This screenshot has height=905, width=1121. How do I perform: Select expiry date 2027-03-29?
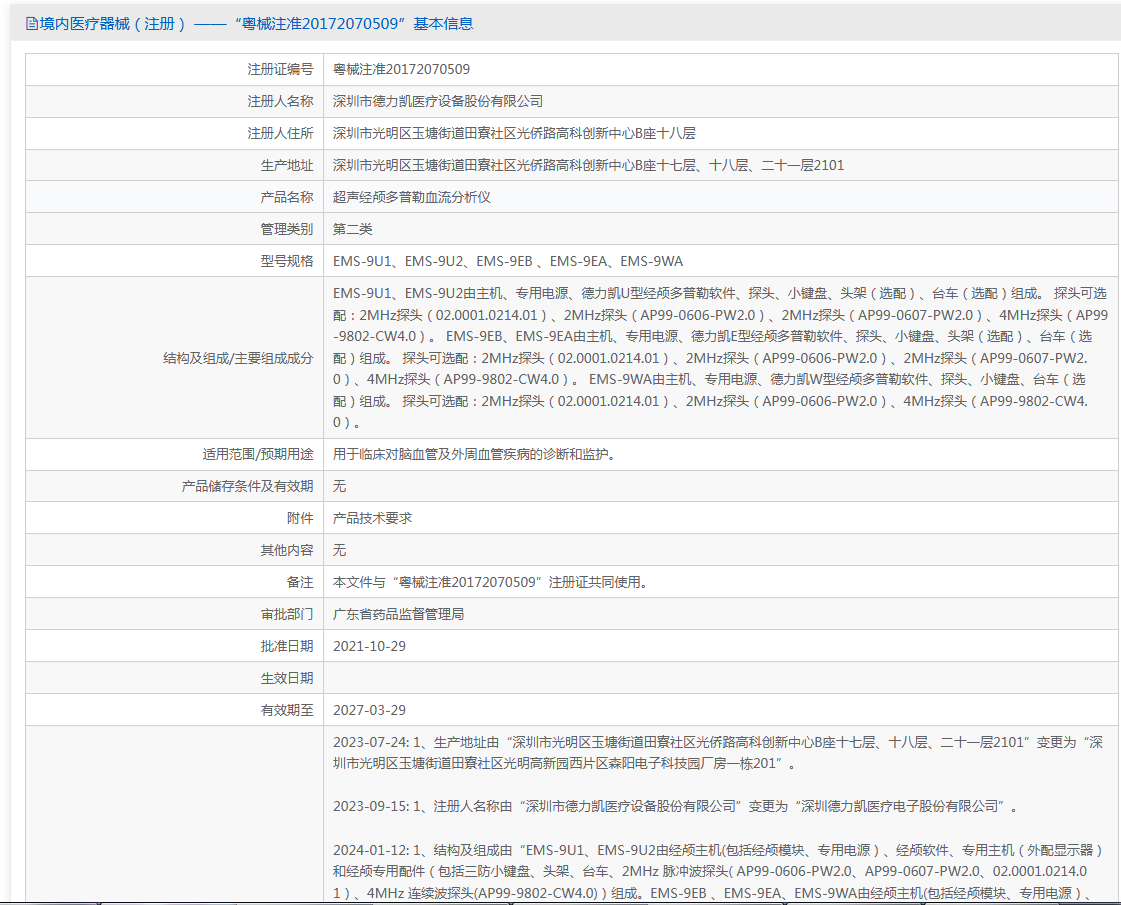pos(369,711)
